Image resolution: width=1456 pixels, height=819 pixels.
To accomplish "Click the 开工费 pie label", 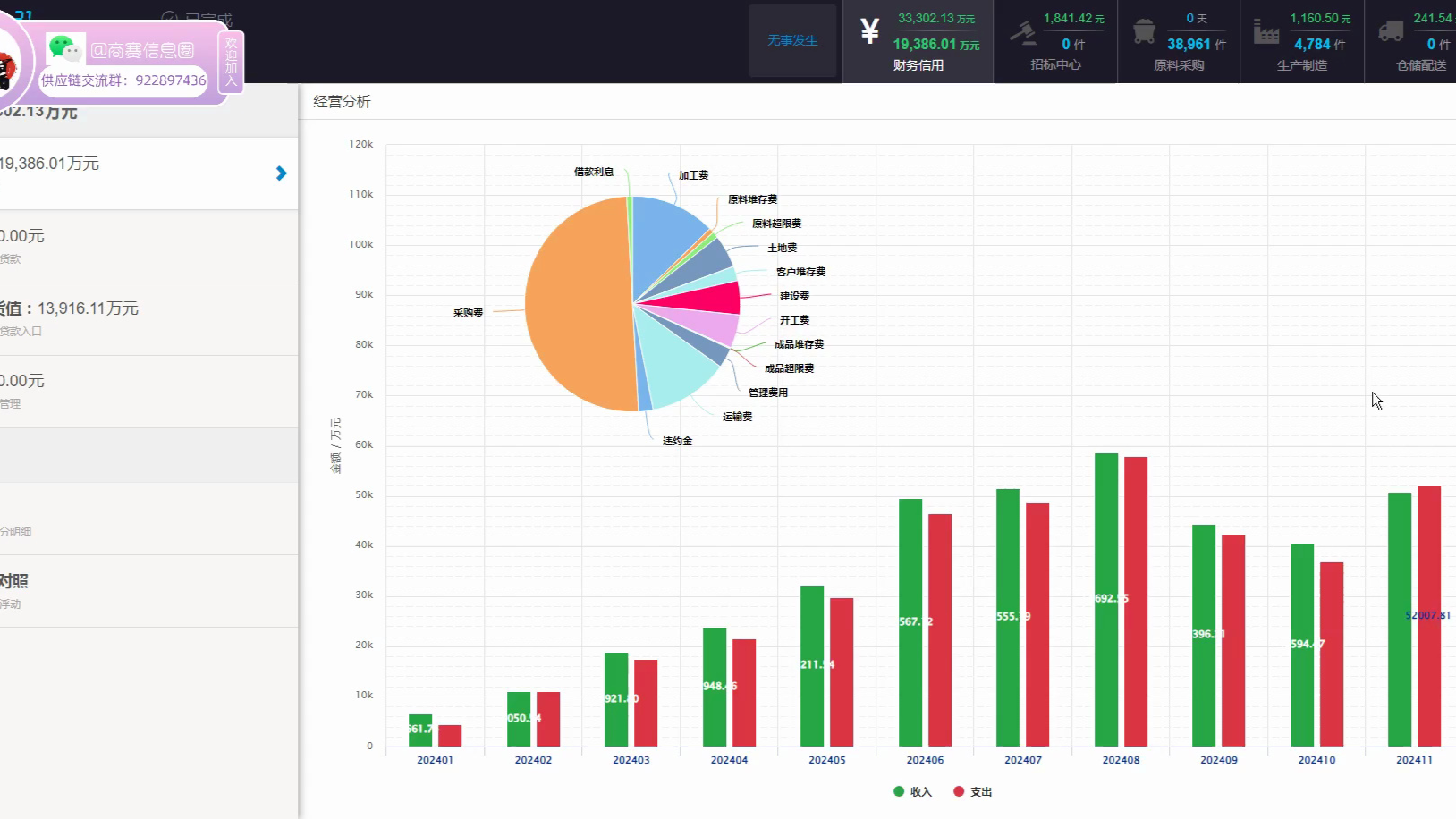I will pos(794,320).
